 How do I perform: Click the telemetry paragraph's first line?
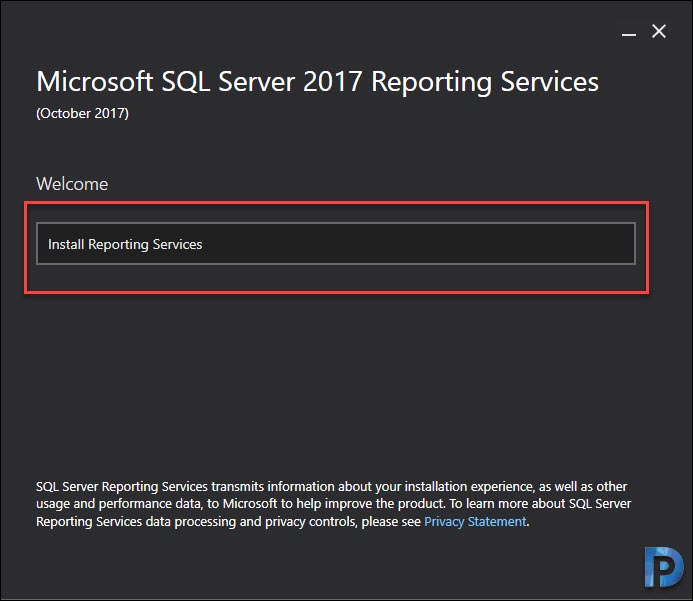331,487
